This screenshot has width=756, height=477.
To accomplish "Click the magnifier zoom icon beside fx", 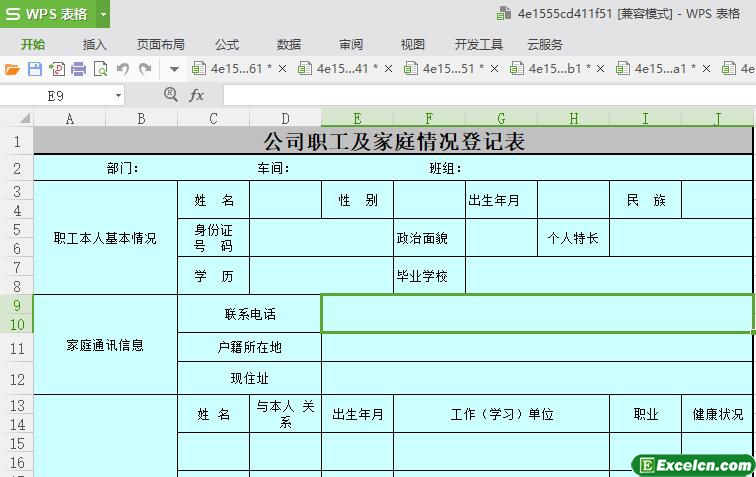I will pos(171,94).
